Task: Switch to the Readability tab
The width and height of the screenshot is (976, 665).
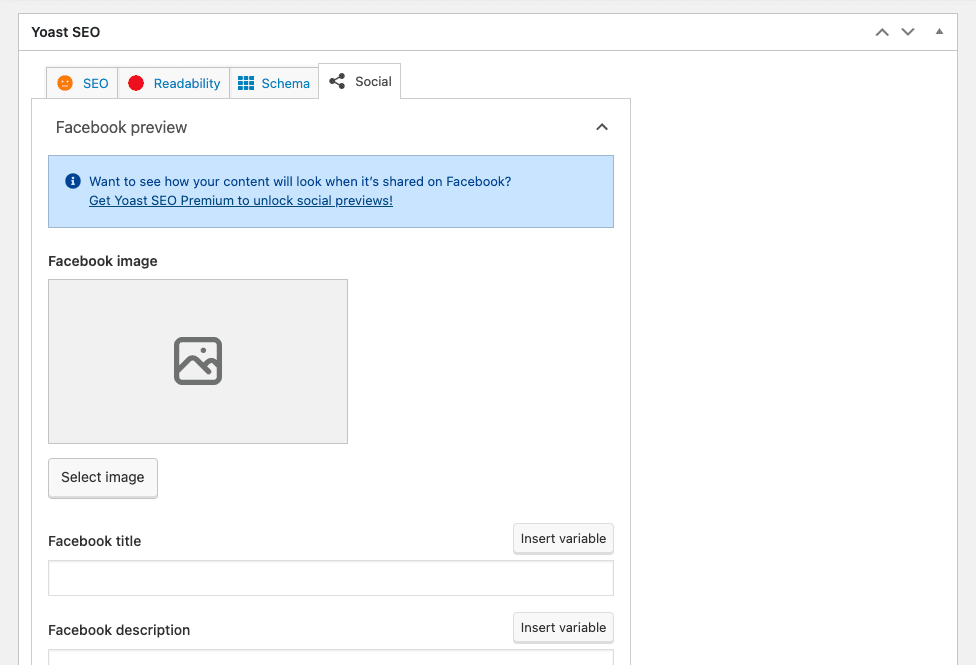Action: [174, 83]
